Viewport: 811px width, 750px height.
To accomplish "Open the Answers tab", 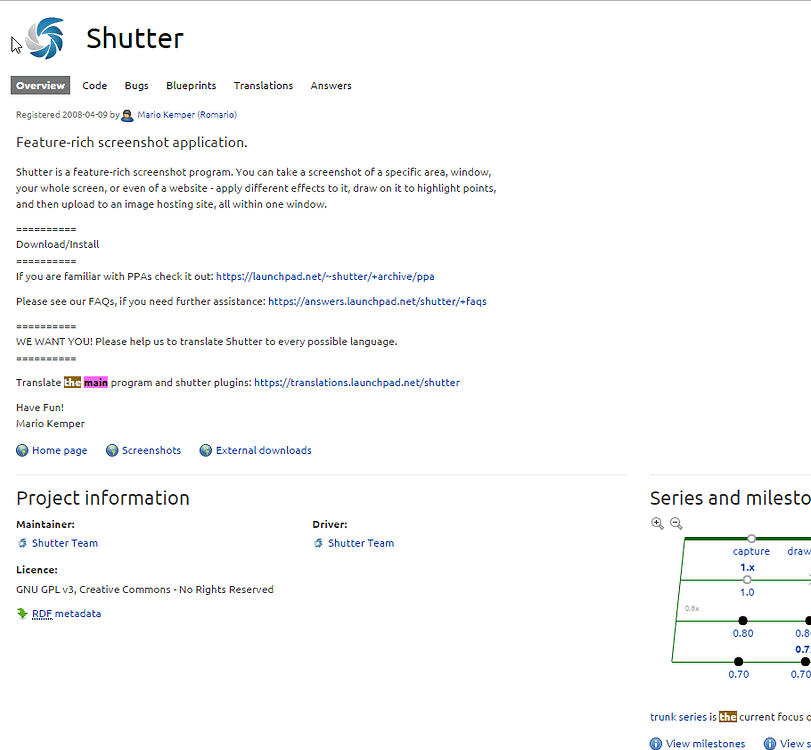I will [331, 86].
